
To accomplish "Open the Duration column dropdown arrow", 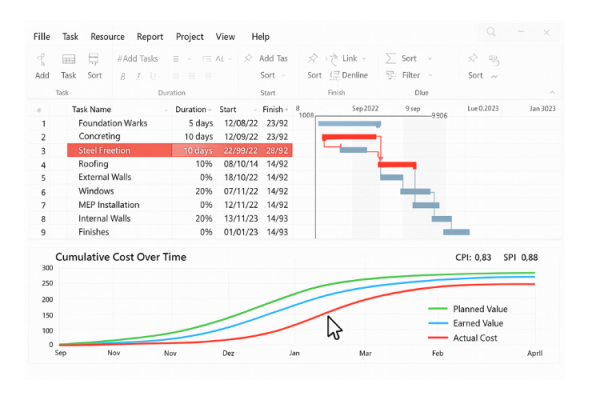I will click(210, 109).
